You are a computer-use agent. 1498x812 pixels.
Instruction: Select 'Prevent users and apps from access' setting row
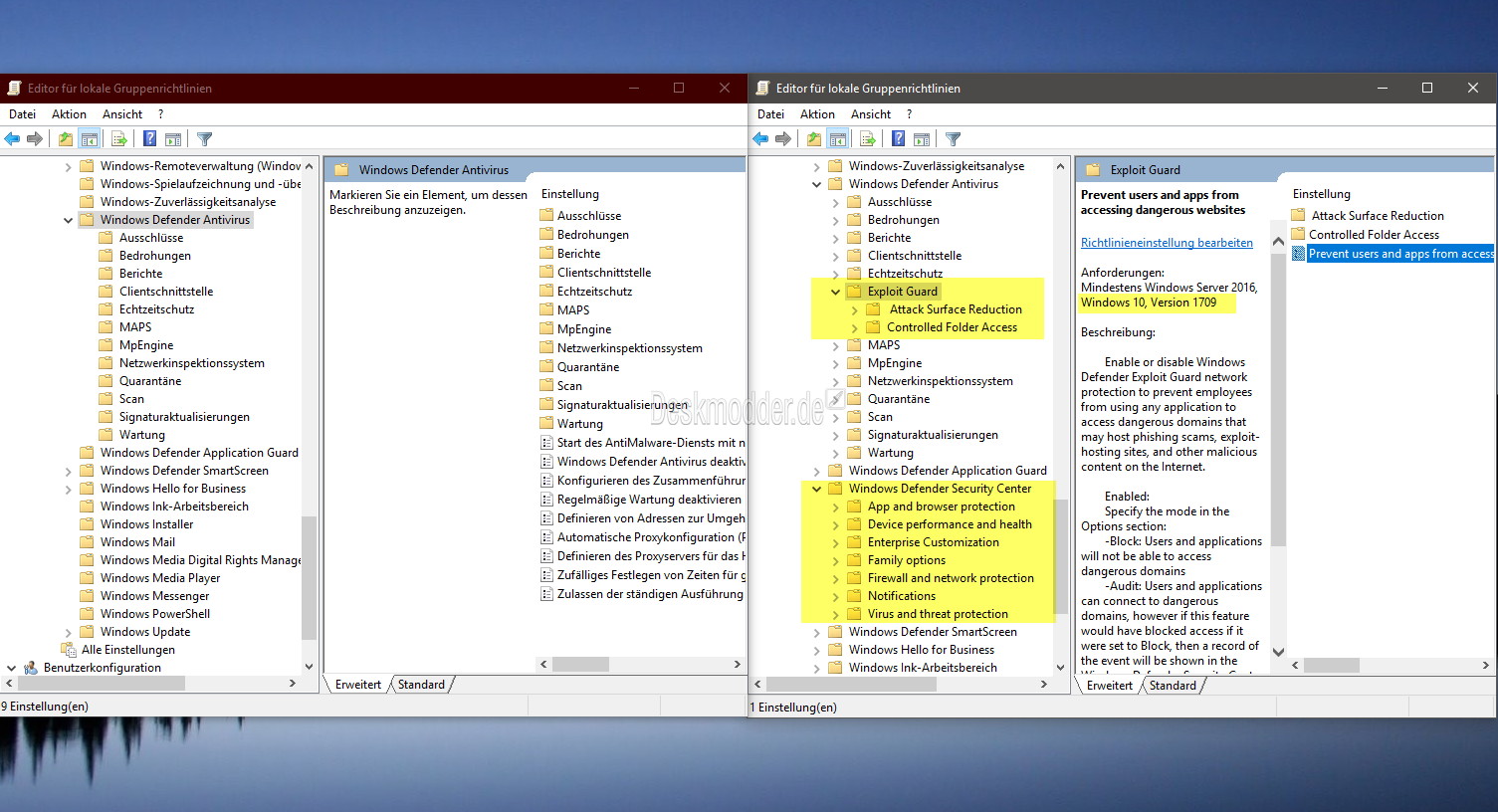(x=1400, y=254)
